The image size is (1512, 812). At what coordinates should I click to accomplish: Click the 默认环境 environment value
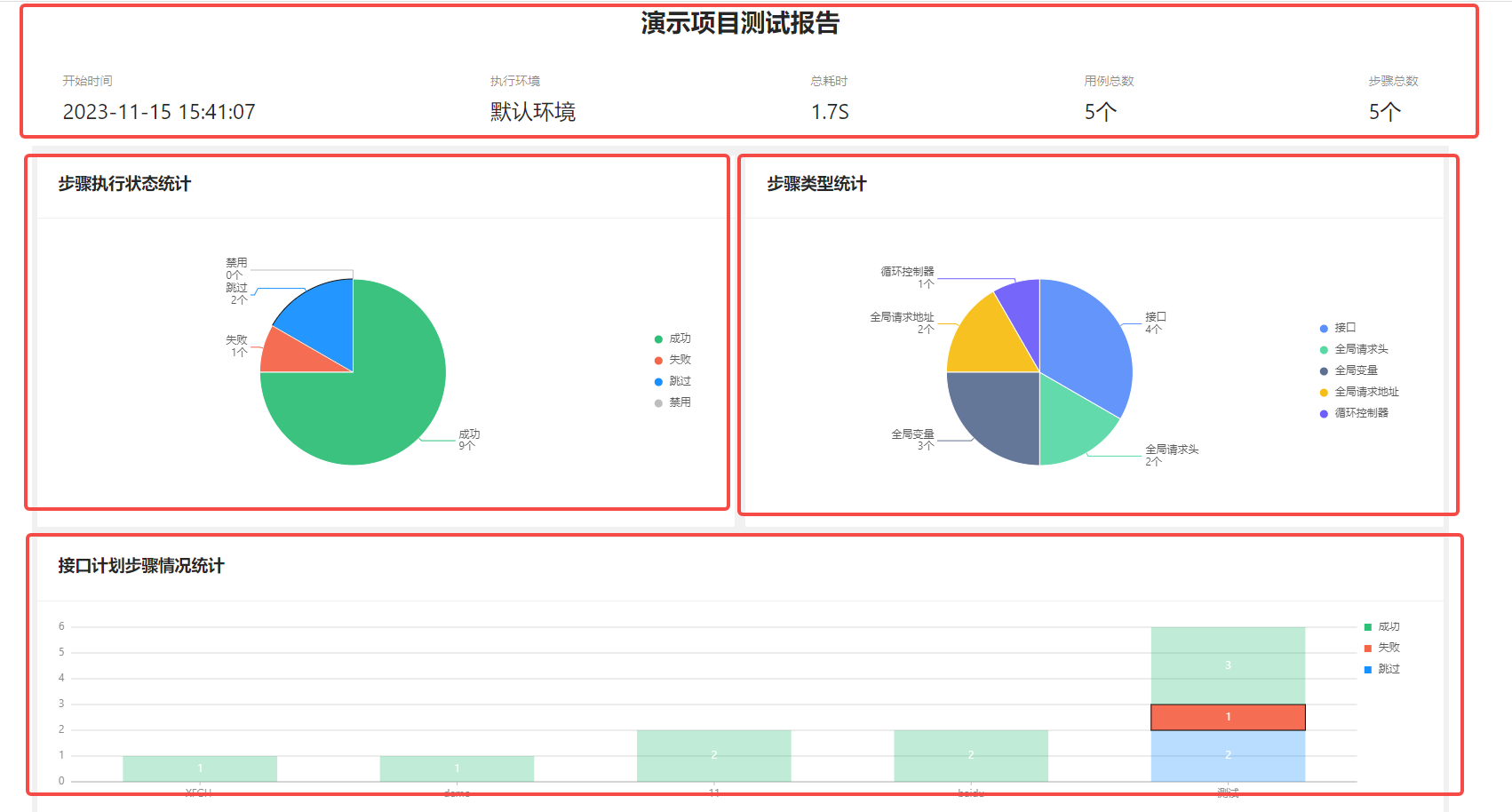[533, 112]
